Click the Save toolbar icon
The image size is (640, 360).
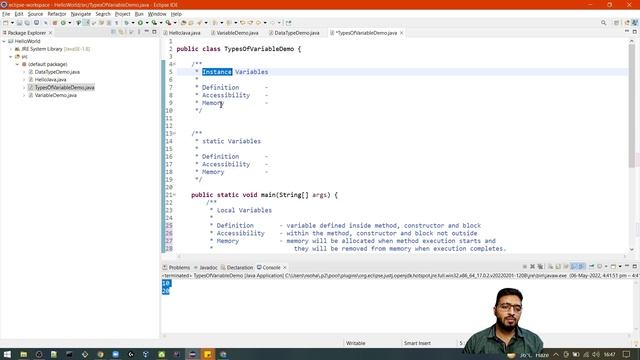click(x=19, y=23)
